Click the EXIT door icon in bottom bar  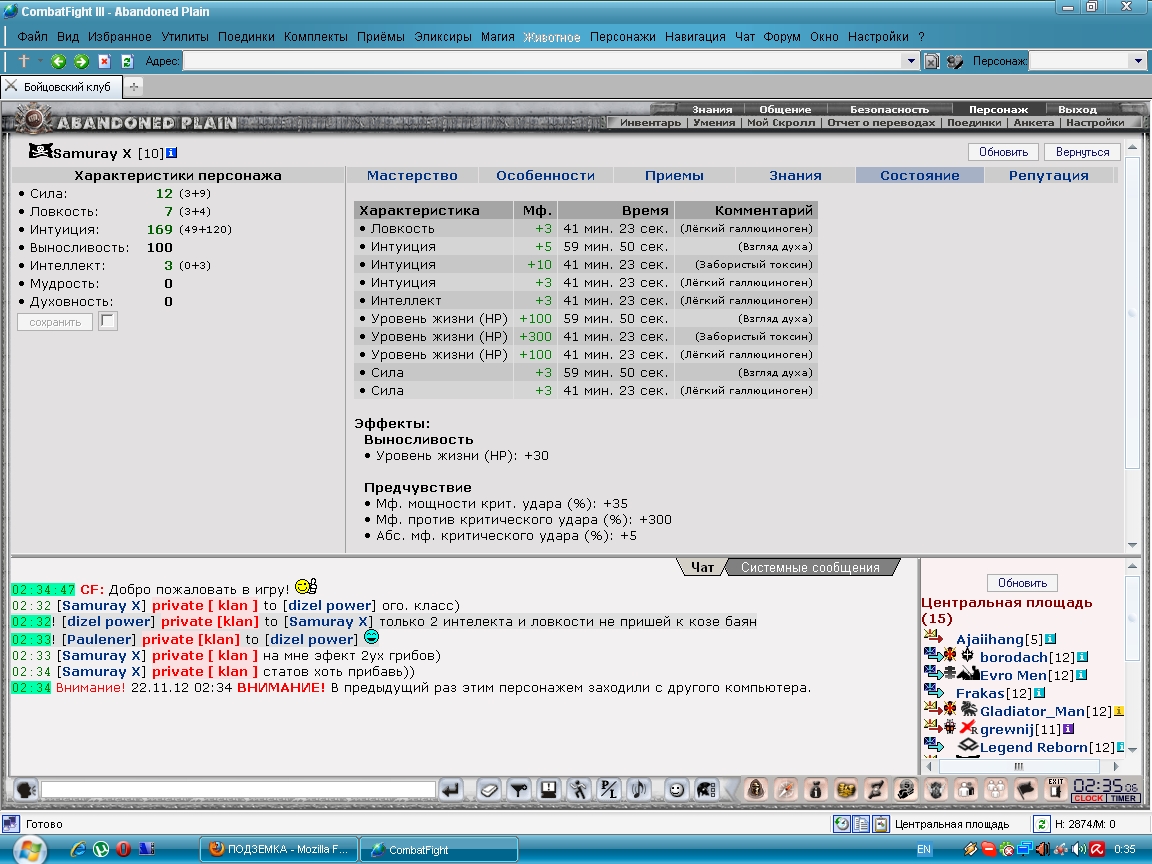tap(1056, 790)
